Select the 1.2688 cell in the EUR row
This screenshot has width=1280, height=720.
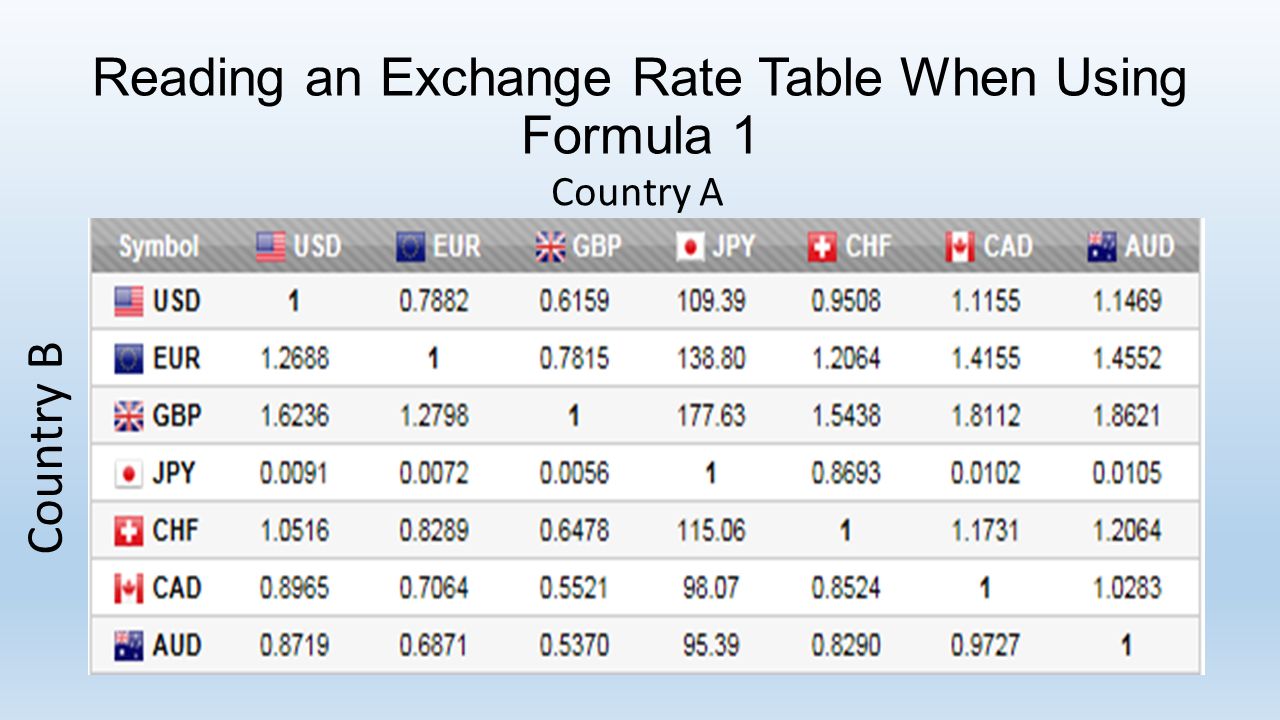click(x=294, y=358)
